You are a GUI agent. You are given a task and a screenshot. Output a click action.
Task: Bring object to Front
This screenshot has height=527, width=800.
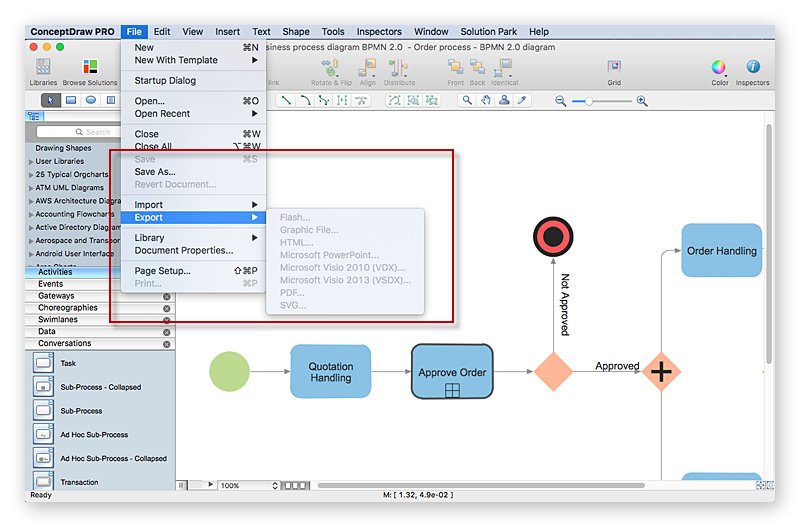tap(455, 67)
